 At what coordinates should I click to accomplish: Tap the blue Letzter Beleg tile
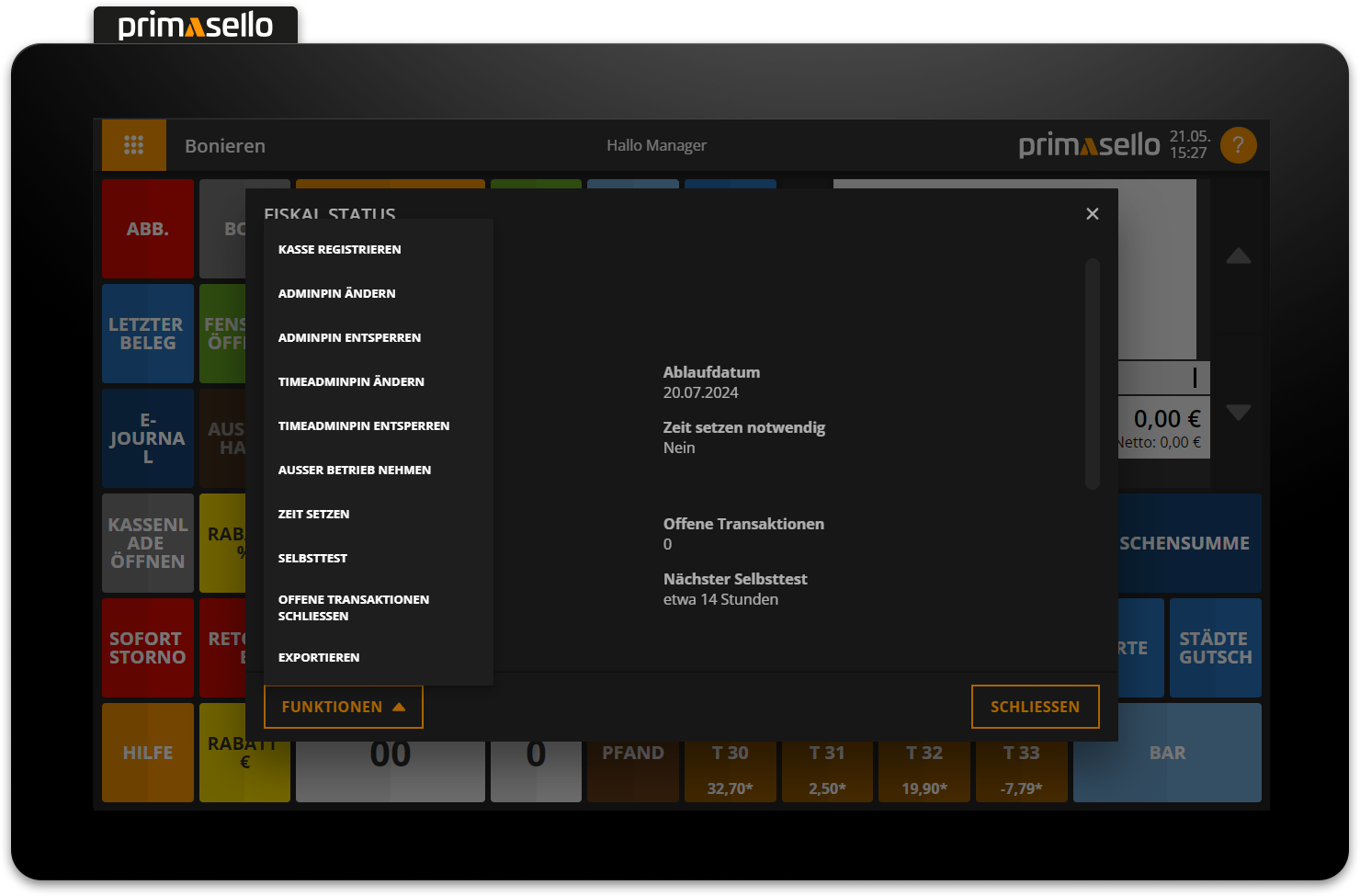coord(147,334)
